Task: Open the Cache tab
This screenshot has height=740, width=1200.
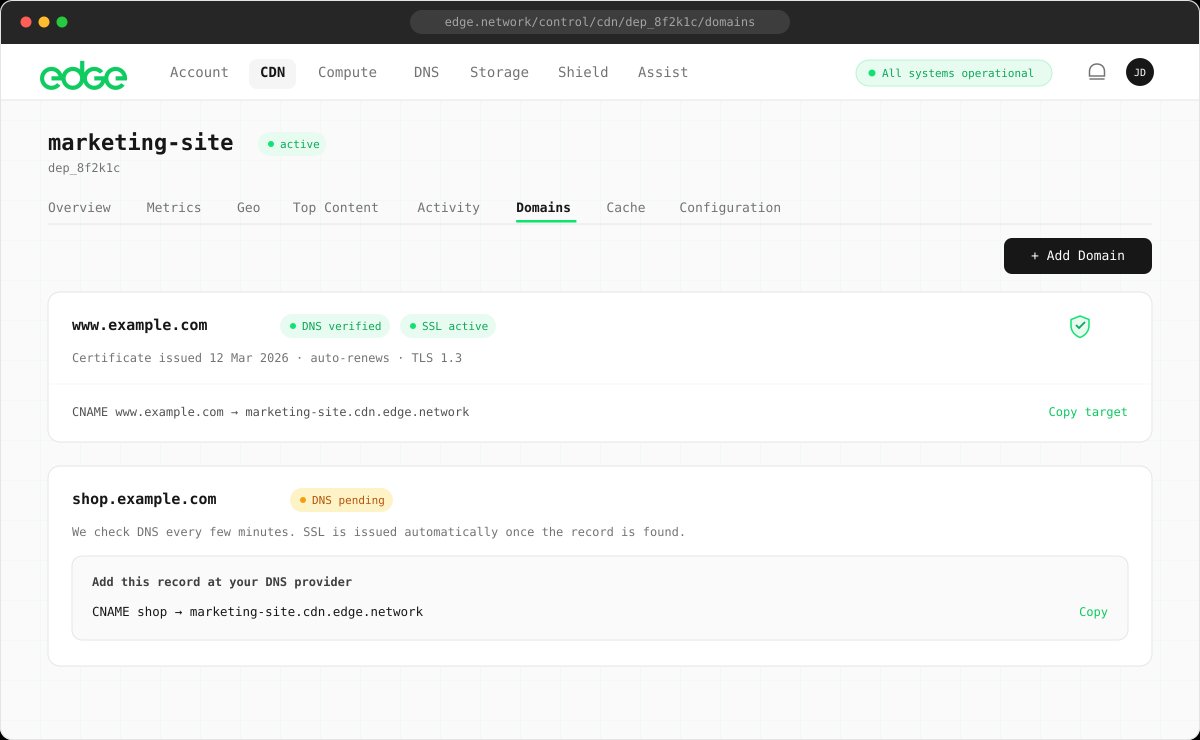Action: (x=626, y=208)
